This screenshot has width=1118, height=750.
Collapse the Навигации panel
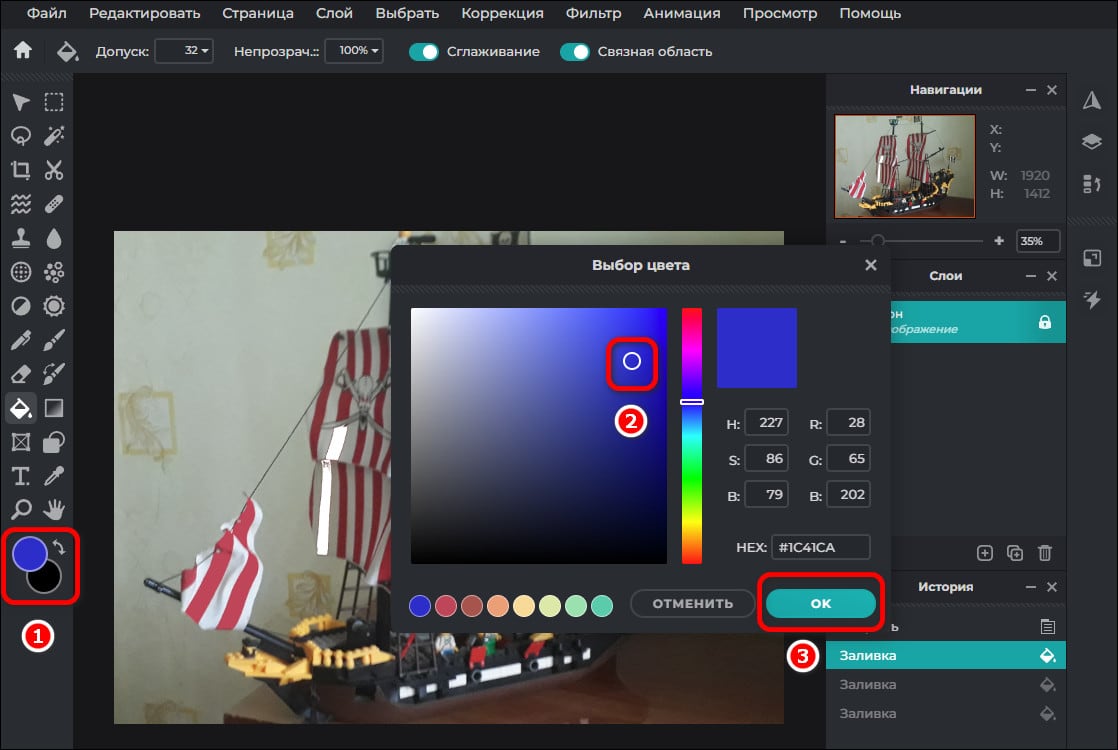tap(1031, 90)
